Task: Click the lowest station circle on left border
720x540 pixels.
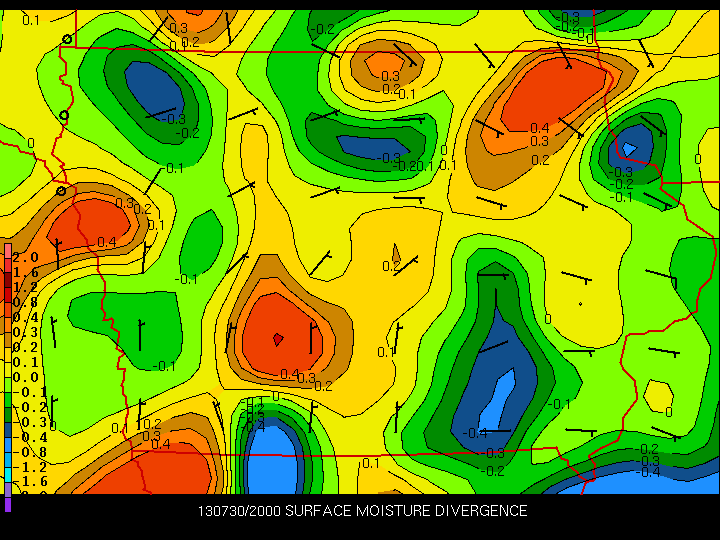Action: pyautogui.click(x=61, y=190)
